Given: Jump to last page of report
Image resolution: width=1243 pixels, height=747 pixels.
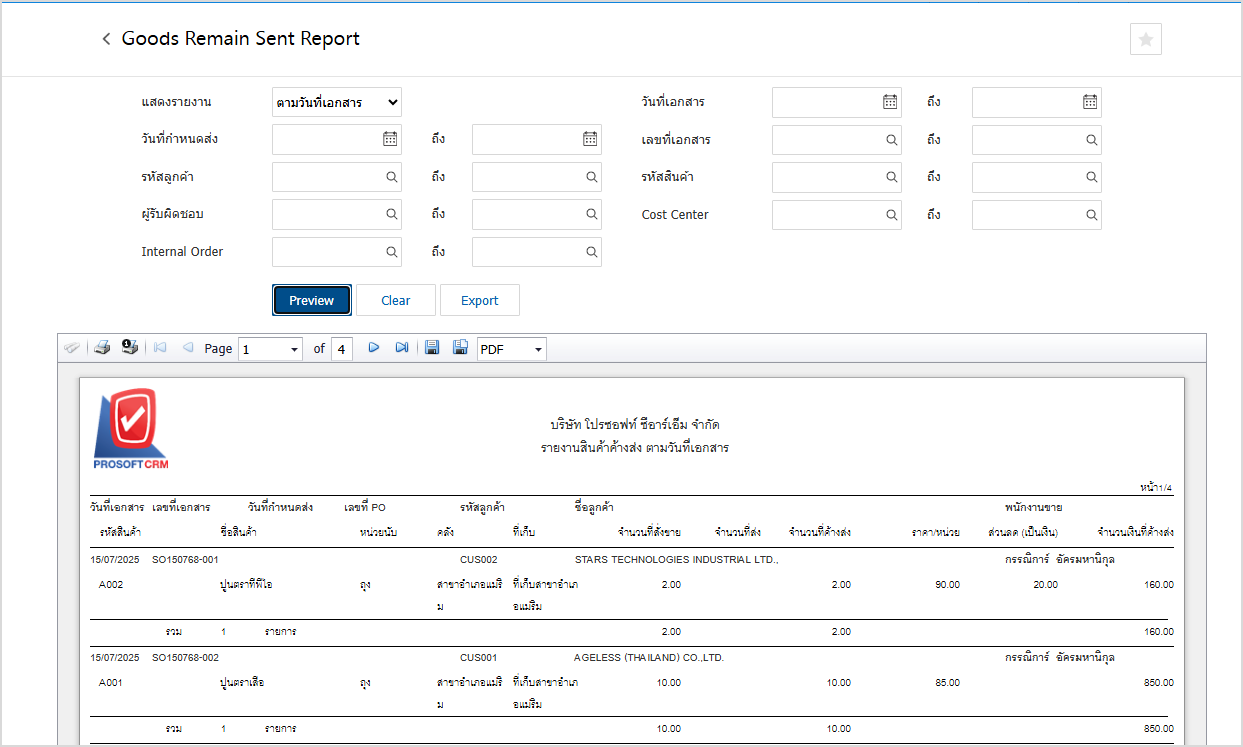Looking at the screenshot, I should (x=401, y=348).
